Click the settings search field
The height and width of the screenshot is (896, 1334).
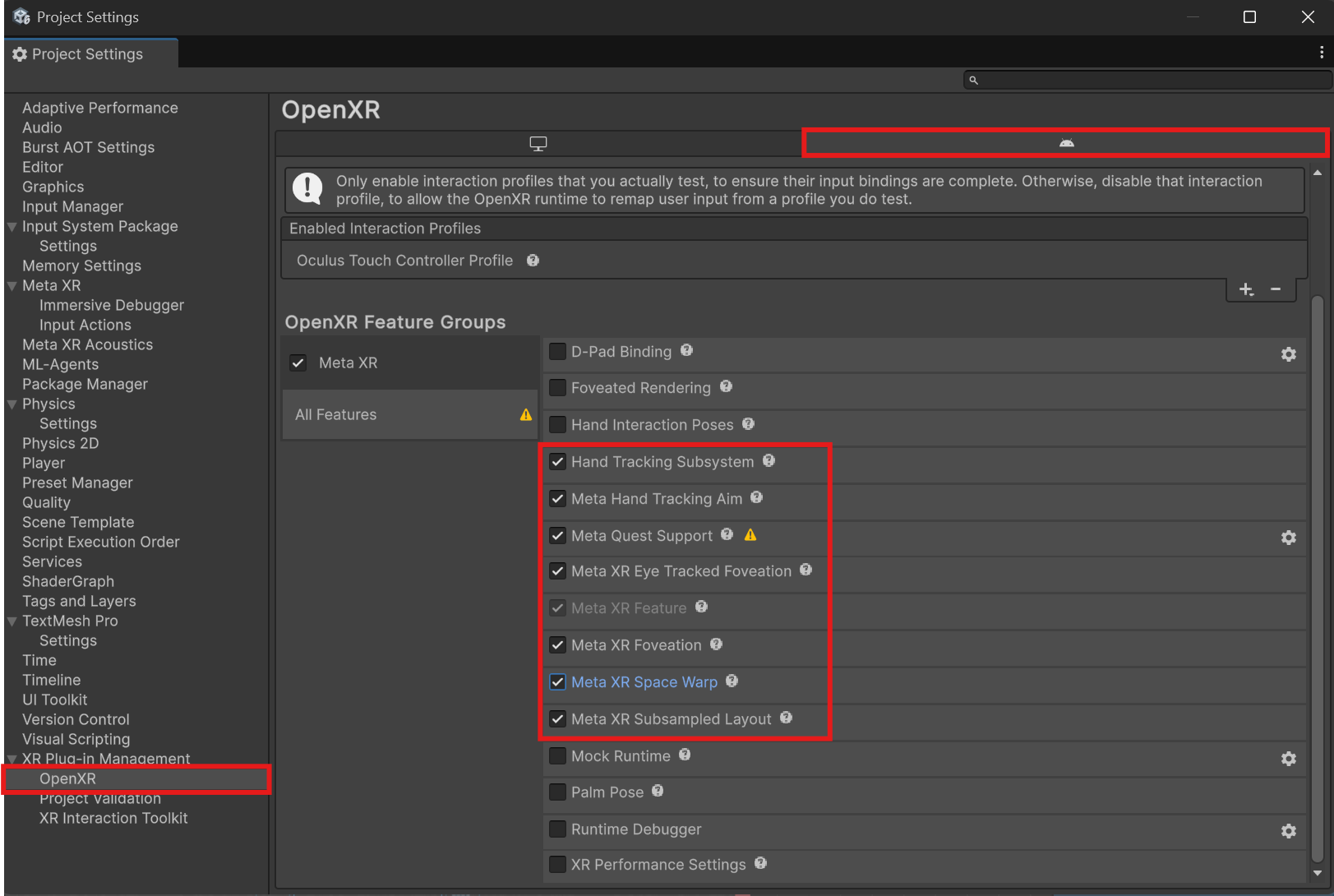(x=1147, y=80)
